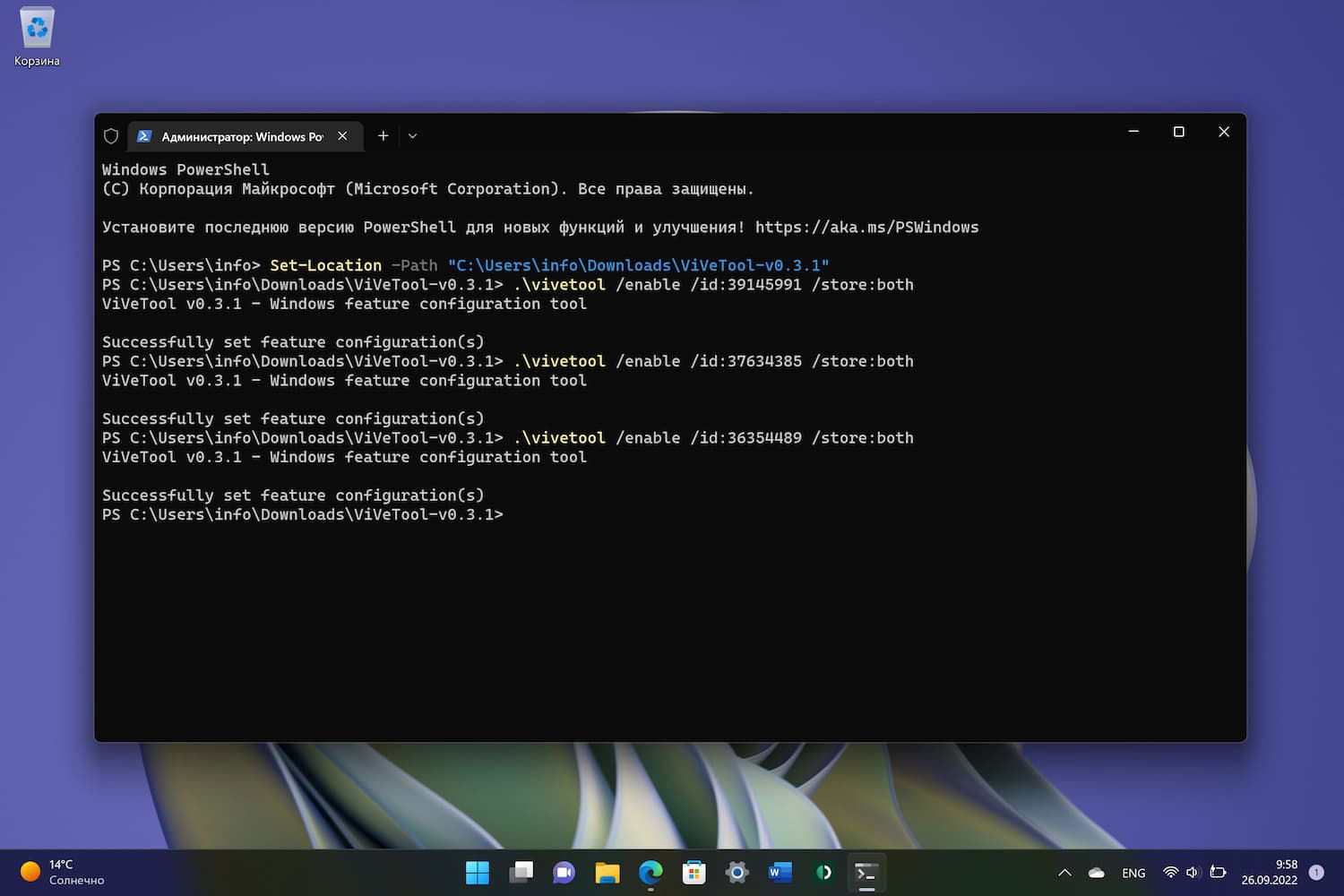Minimize the Terminal window
This screenshot has width=1344, height=896.
(x=1133, y=132)
